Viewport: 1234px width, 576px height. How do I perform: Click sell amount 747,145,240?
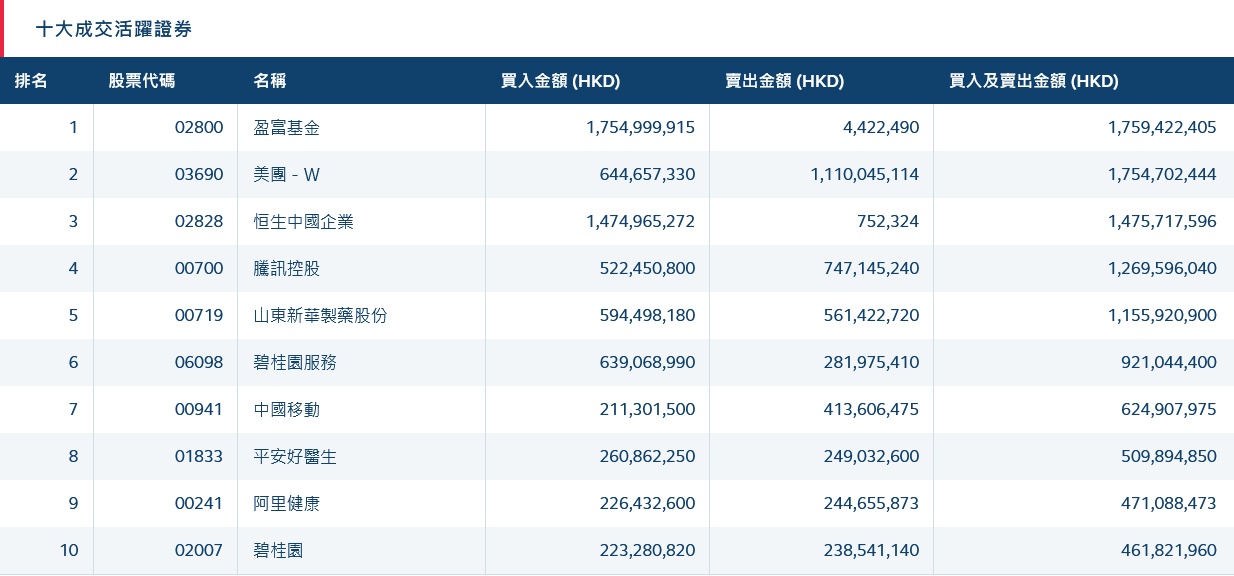[x=871, y=269]
